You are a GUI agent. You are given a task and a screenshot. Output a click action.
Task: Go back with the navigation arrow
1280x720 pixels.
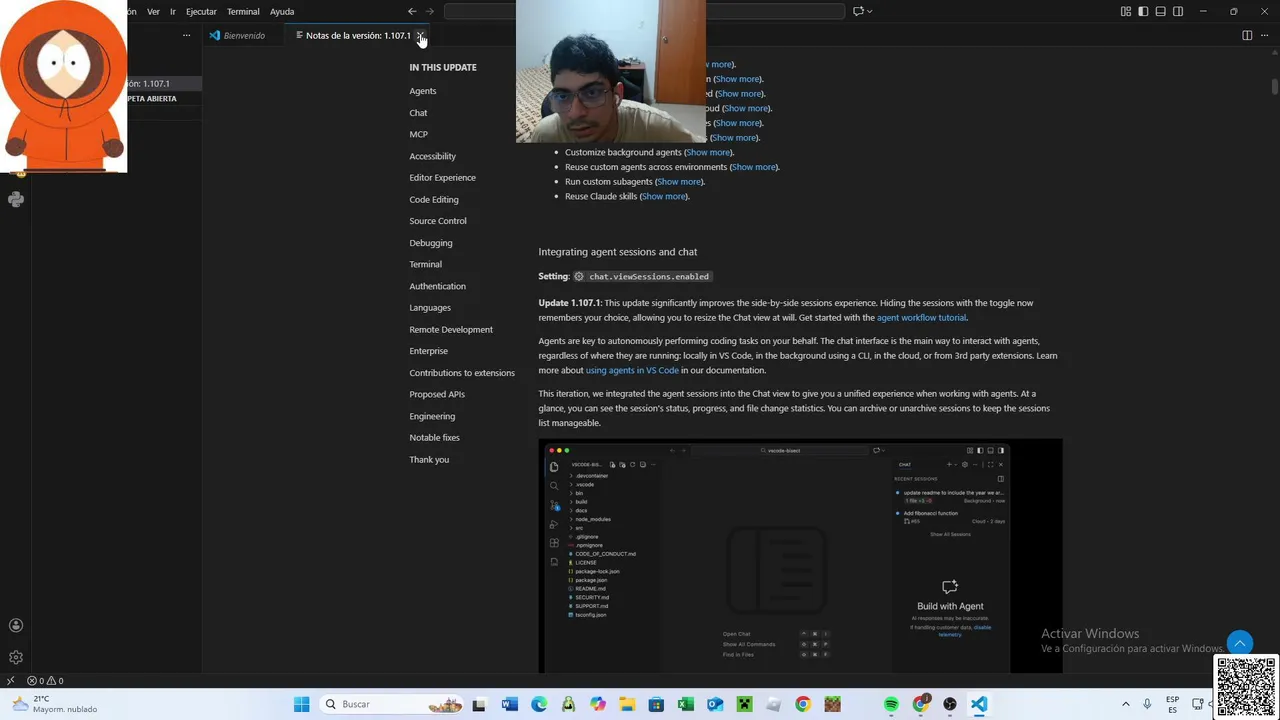(412, 12)
